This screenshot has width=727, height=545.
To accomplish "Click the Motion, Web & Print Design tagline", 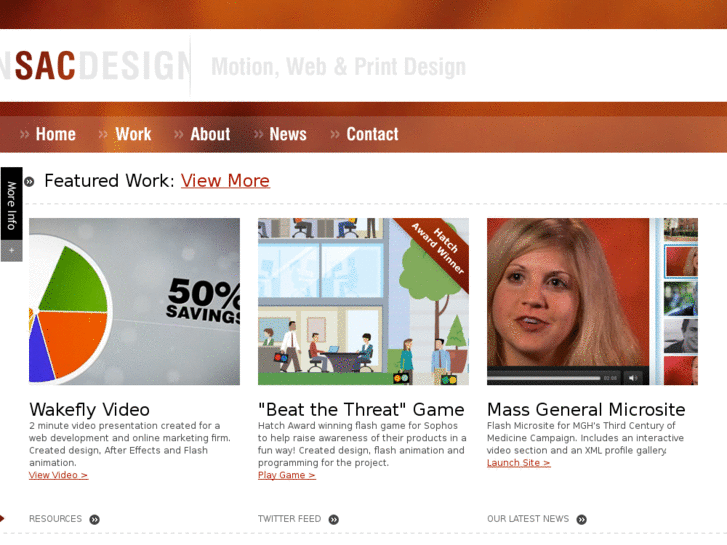I will [338, 66].
